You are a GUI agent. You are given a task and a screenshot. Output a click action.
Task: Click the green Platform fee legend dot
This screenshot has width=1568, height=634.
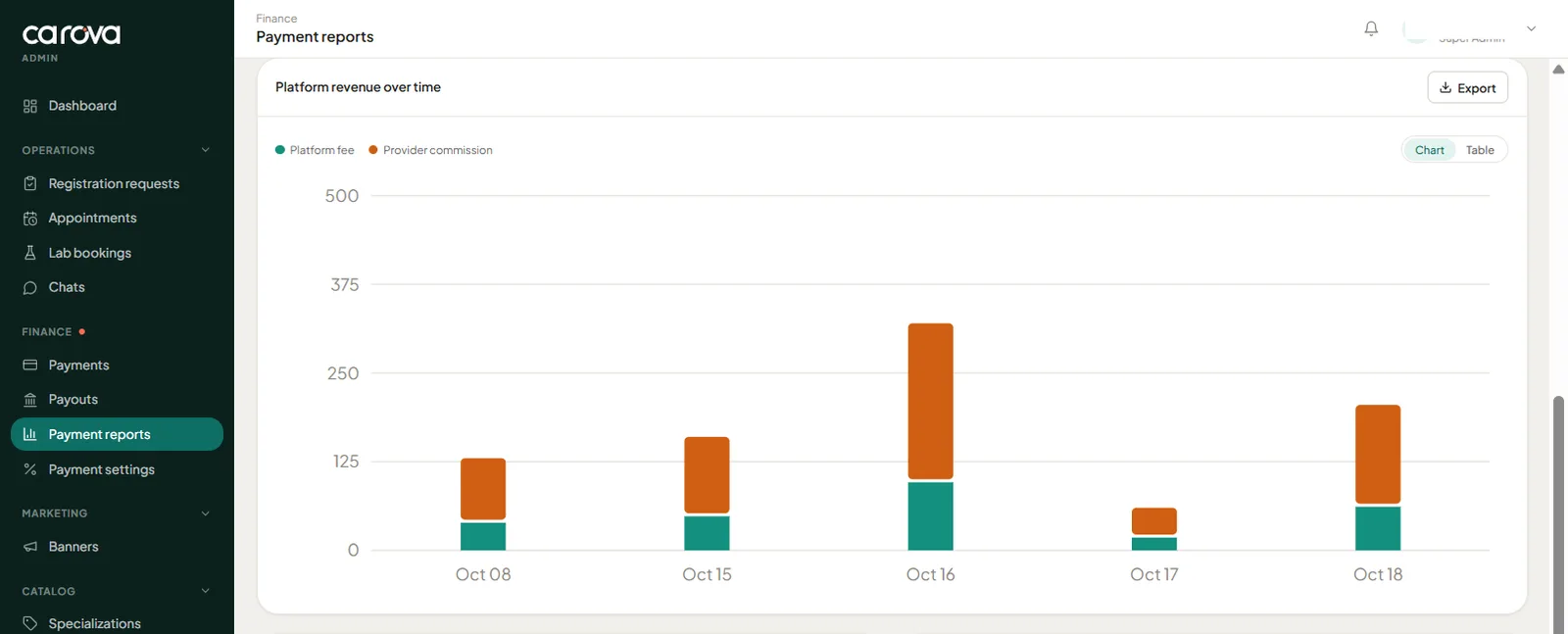pyautogui.click(x=280, y=150)
